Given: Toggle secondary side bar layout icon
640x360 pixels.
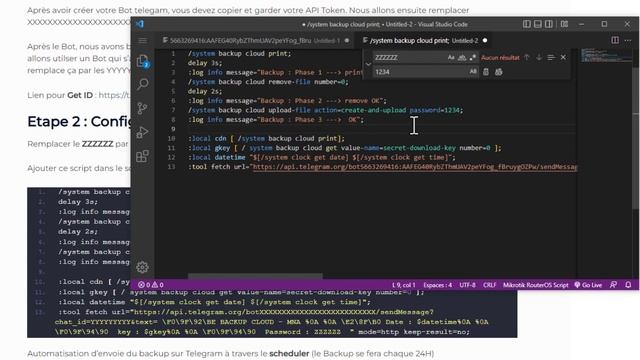Looking at the screenshot, I should (549, 24).
